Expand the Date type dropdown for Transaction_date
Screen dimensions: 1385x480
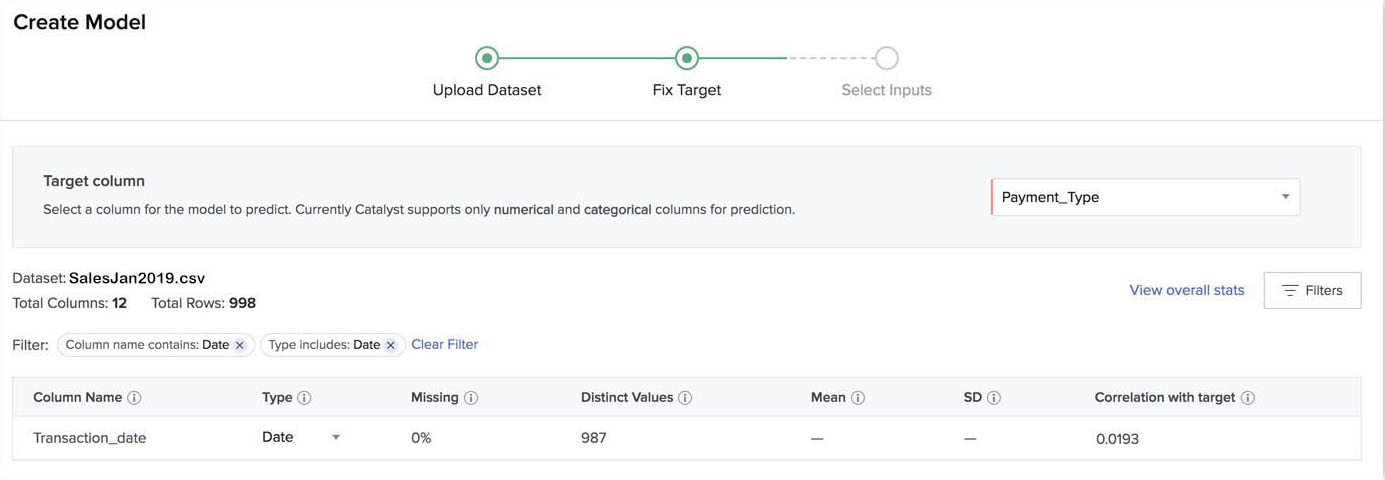tap(336, 438)
